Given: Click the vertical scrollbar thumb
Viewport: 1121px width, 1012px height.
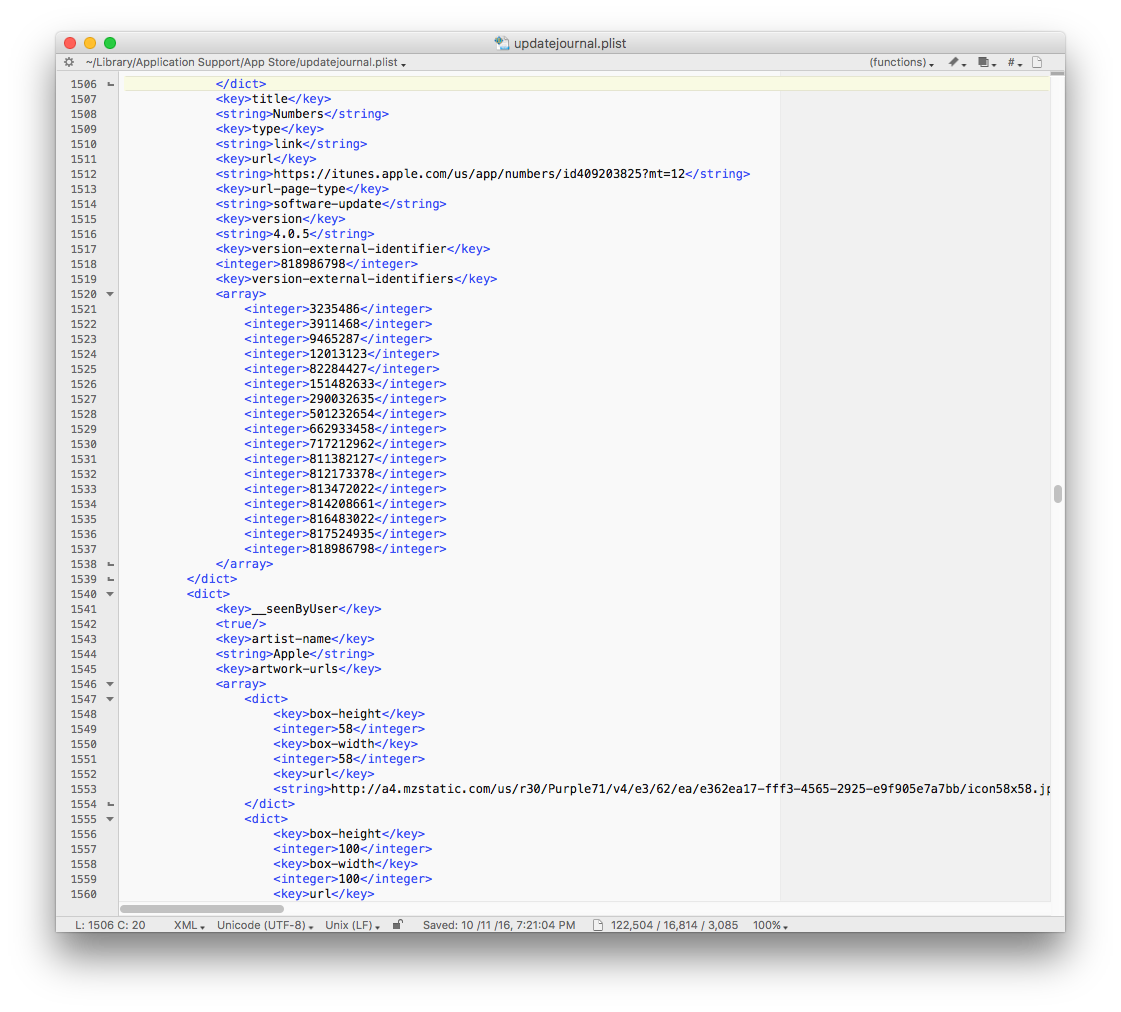Looking at the screenshot, I should (1057, 494).
